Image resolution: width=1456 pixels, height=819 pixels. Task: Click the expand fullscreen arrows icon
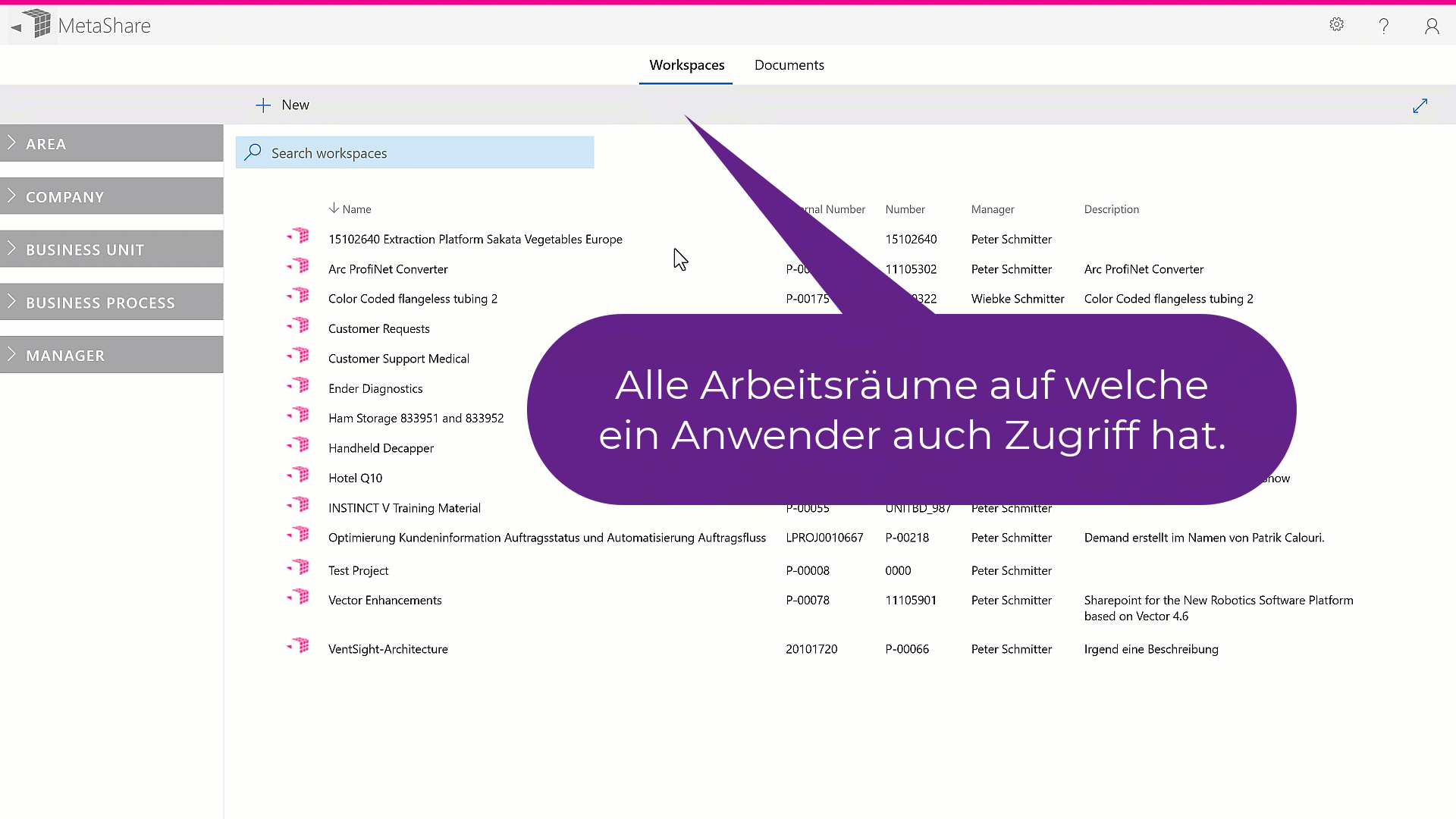click(1420, 106)
